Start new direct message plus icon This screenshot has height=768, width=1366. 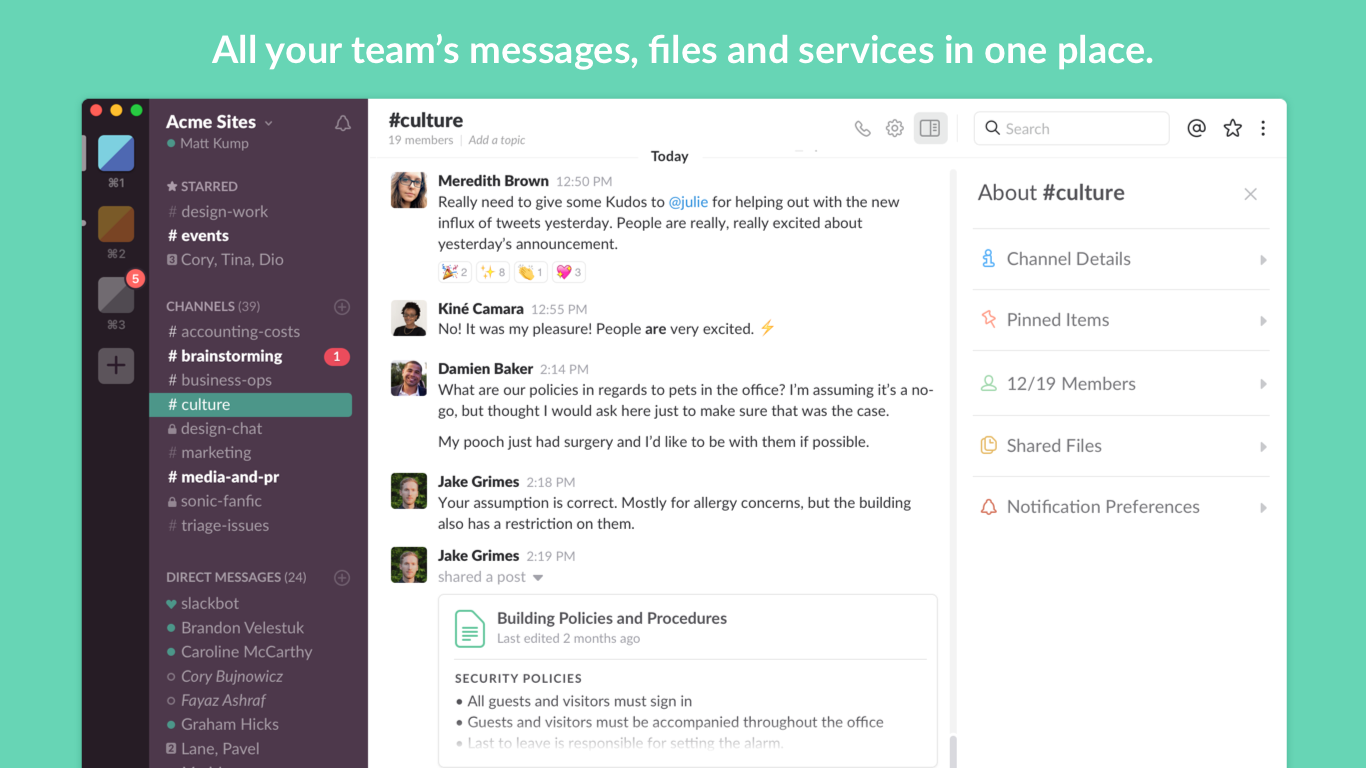coord(342,577)
